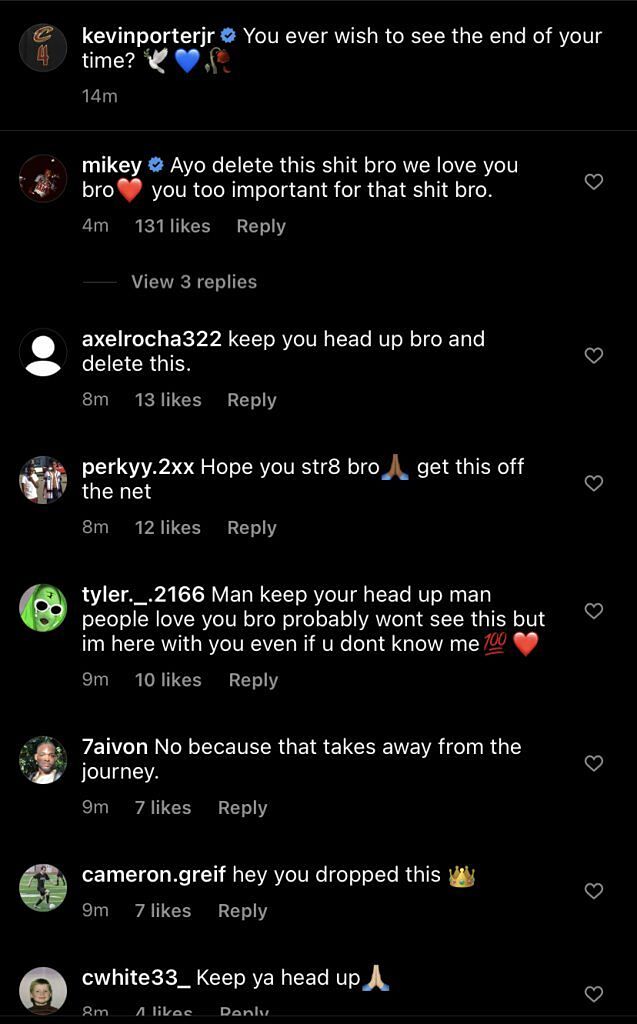Open mikey's profile avatar
This screenshot has height=1024, width=637.
pyautogui.click(x=43, y=179)
